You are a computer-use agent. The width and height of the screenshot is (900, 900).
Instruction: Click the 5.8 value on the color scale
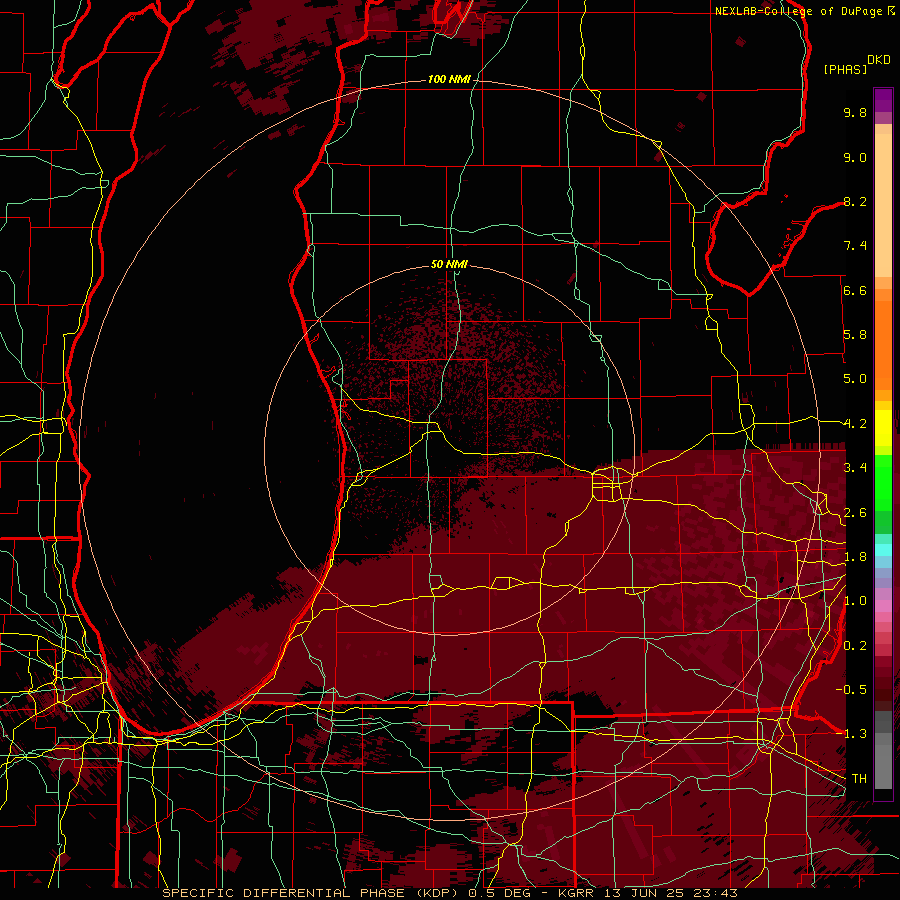[x=855, y=335]
